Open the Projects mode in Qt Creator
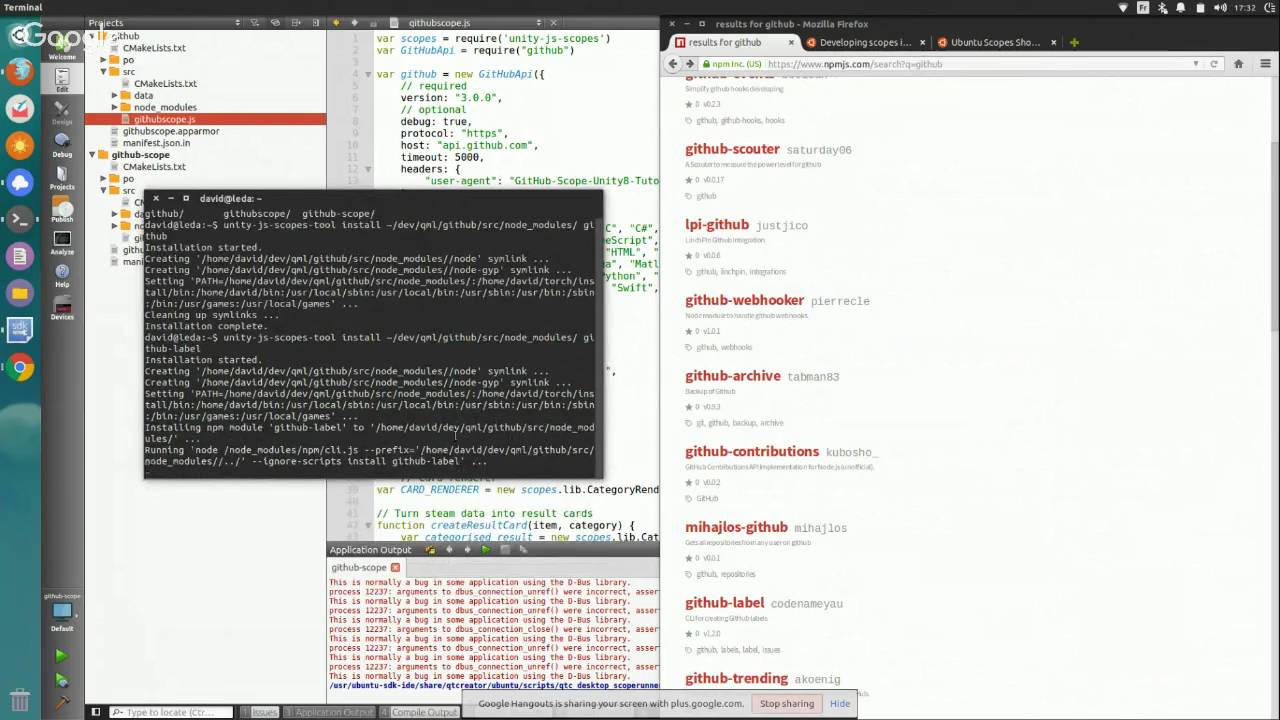The width and height of the screenshot is (1280, 720). (62, 178)
